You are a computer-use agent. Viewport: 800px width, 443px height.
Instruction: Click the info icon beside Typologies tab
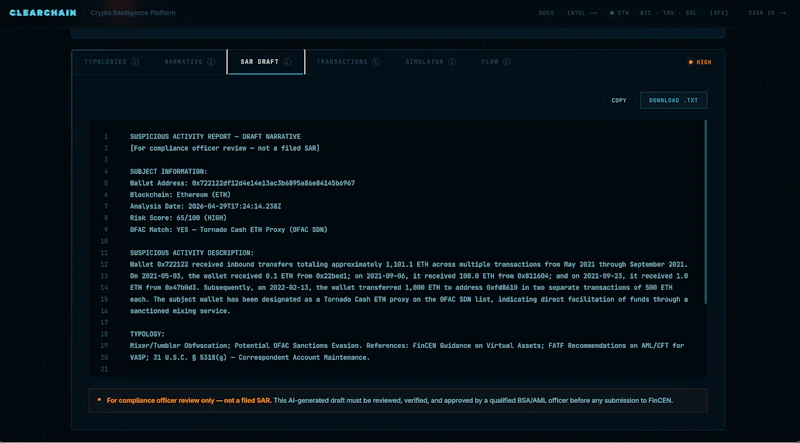[x=135, y=62]
